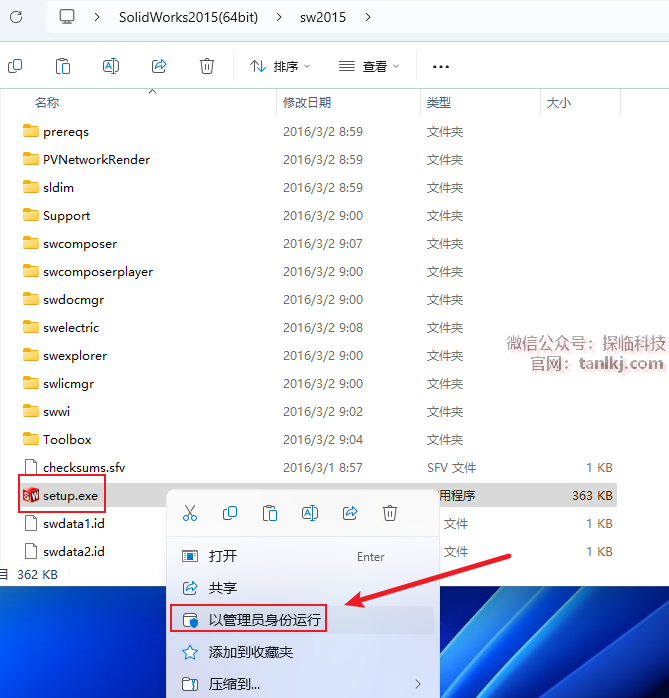Open the See more ellipsis menu
Viewport: 669px width, 698px height.
tap(441, 67)
